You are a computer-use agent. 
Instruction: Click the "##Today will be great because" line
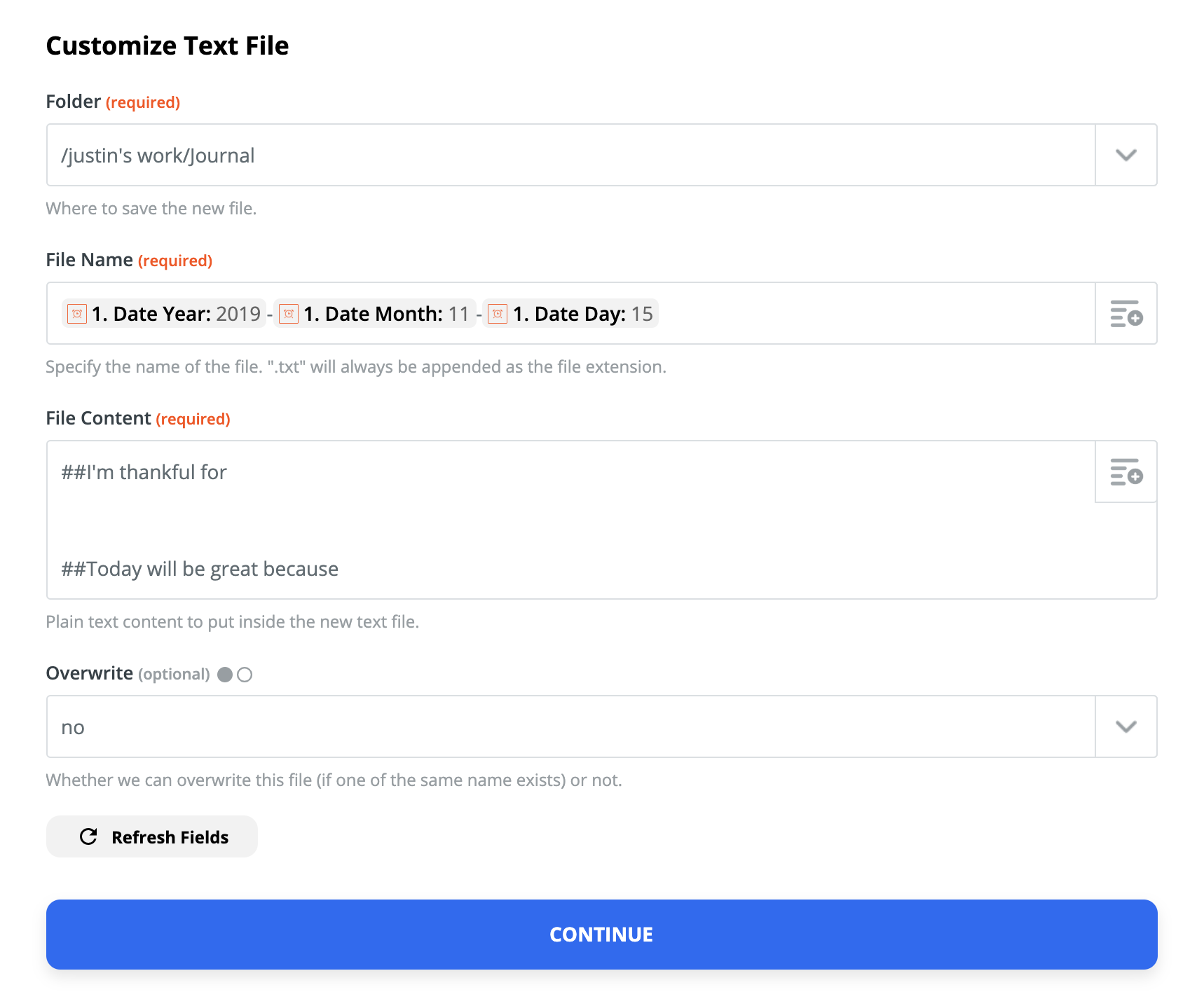200,569
